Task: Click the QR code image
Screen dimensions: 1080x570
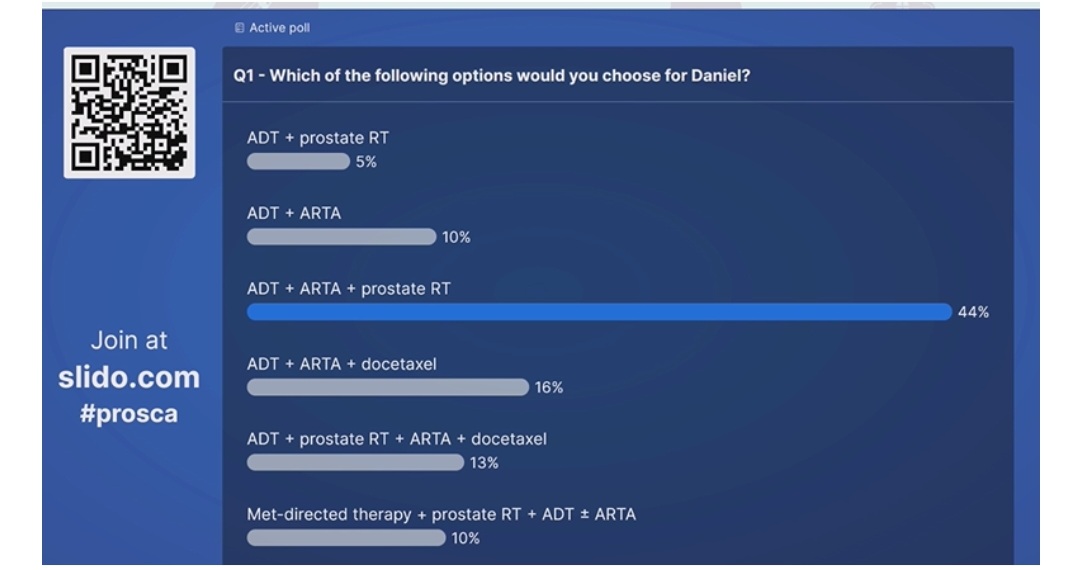Action: point(129,113)
